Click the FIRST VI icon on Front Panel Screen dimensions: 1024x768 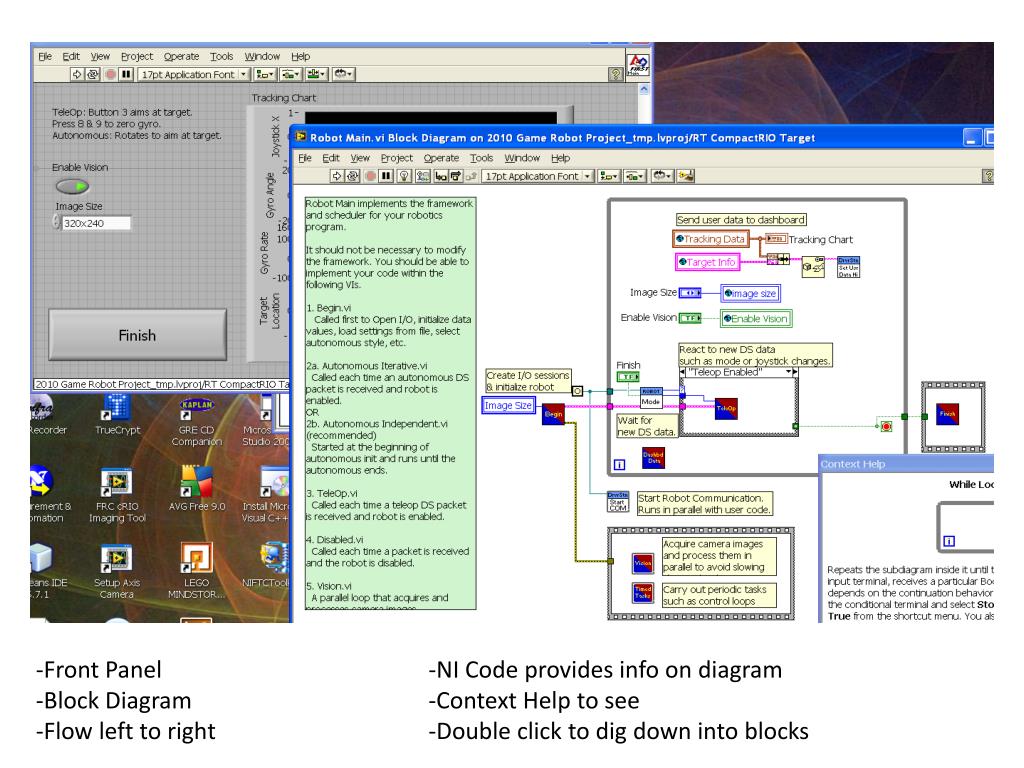[x=637, y=65]
